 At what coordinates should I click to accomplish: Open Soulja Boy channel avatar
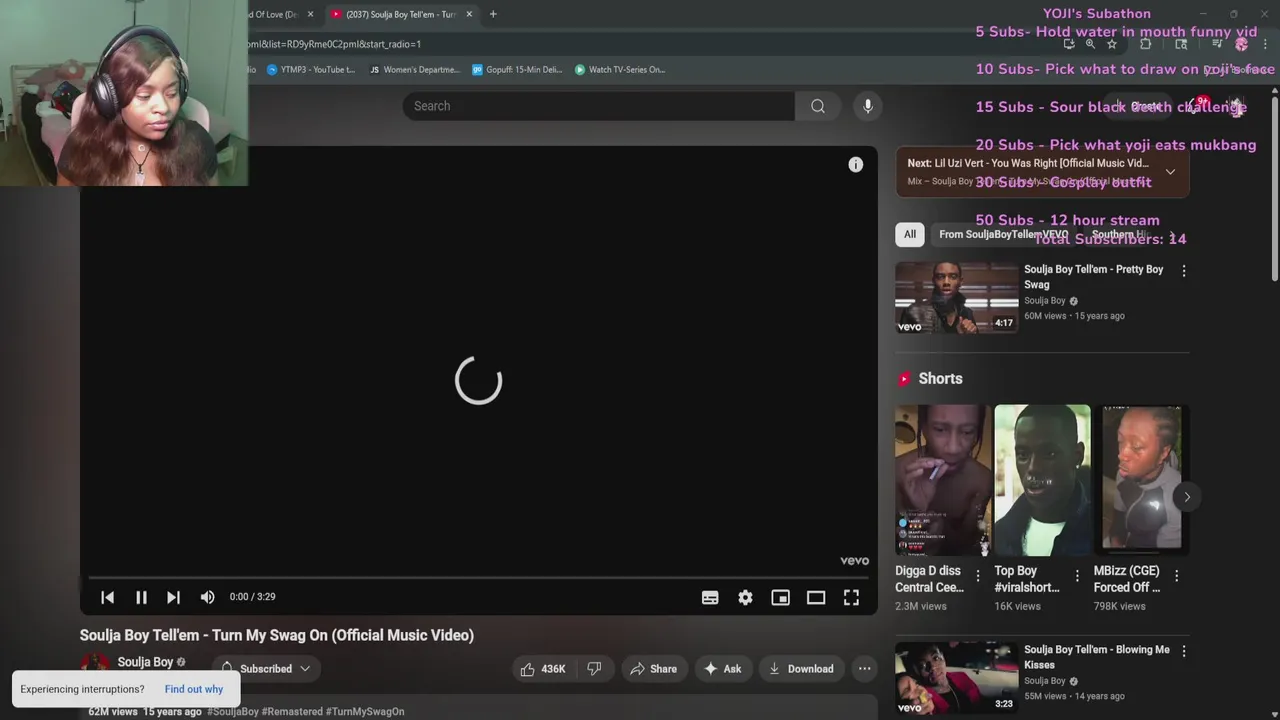point(95,666)
